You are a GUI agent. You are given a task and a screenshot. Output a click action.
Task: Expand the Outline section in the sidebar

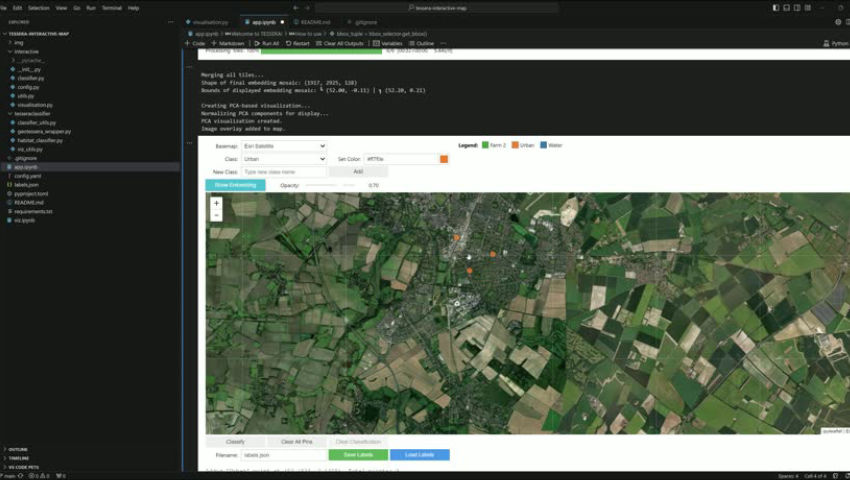tap(17, 450)
